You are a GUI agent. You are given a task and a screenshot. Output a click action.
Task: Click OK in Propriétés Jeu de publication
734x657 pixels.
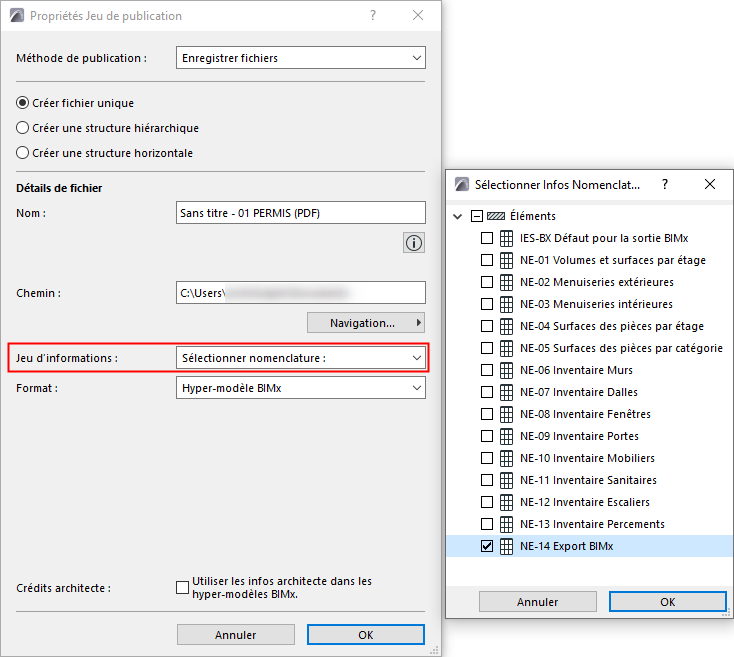coord(366,635)
